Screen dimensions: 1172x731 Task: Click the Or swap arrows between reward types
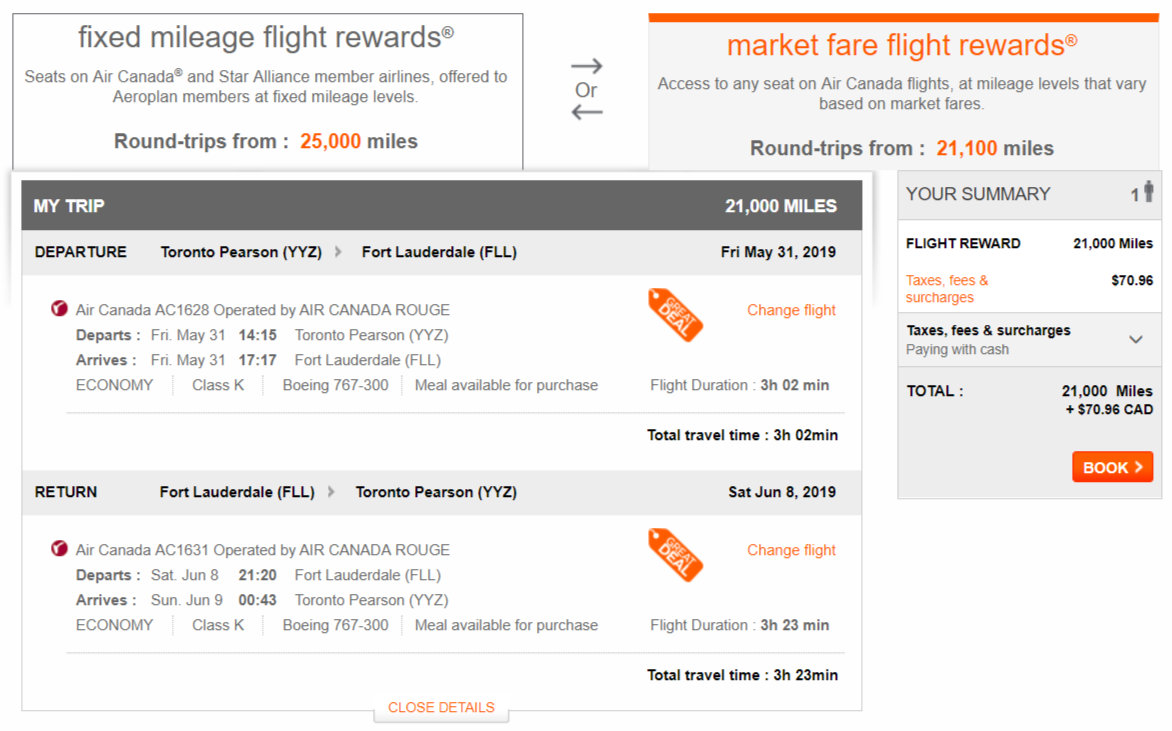[x=588, y=89]
